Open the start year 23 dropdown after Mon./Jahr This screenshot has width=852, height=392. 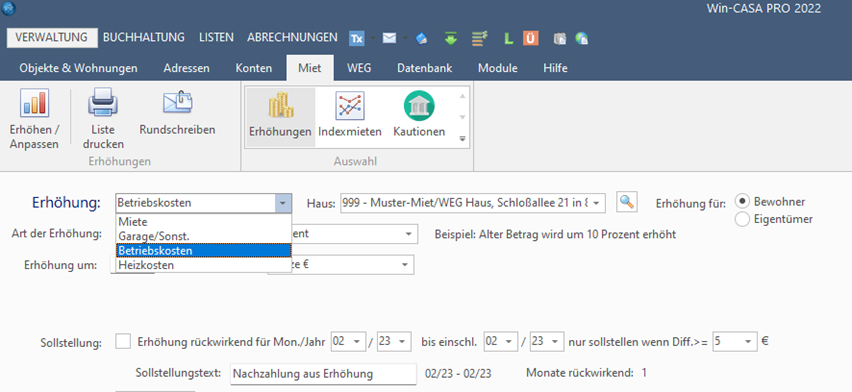pyautogui.click(x=402, y=342)
